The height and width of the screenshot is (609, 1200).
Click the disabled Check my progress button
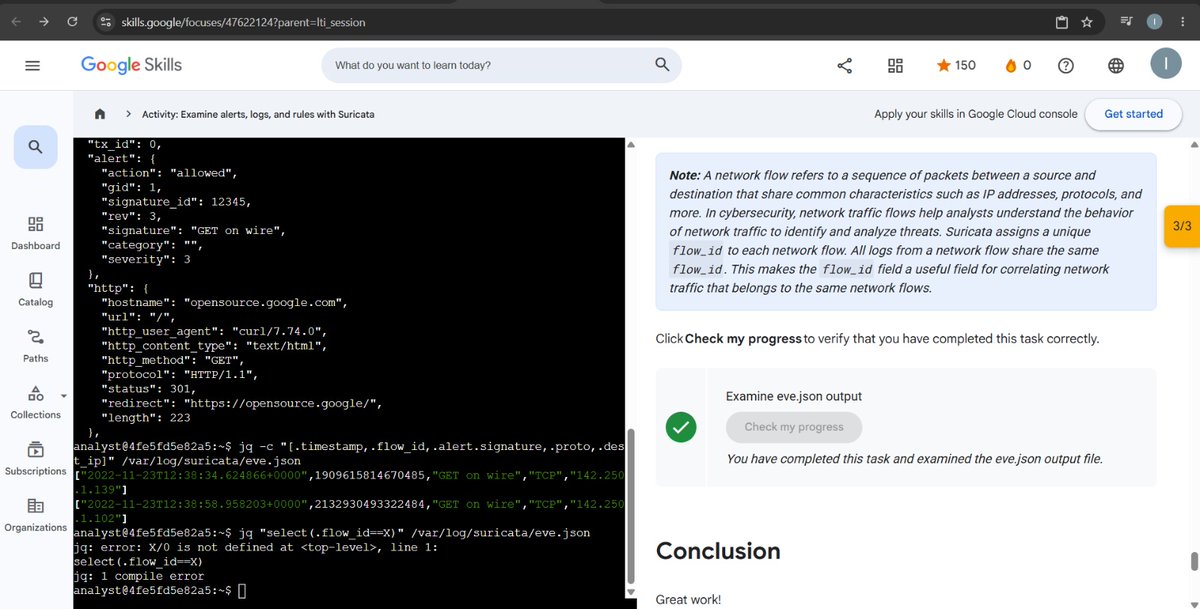(x=794, y=427)
